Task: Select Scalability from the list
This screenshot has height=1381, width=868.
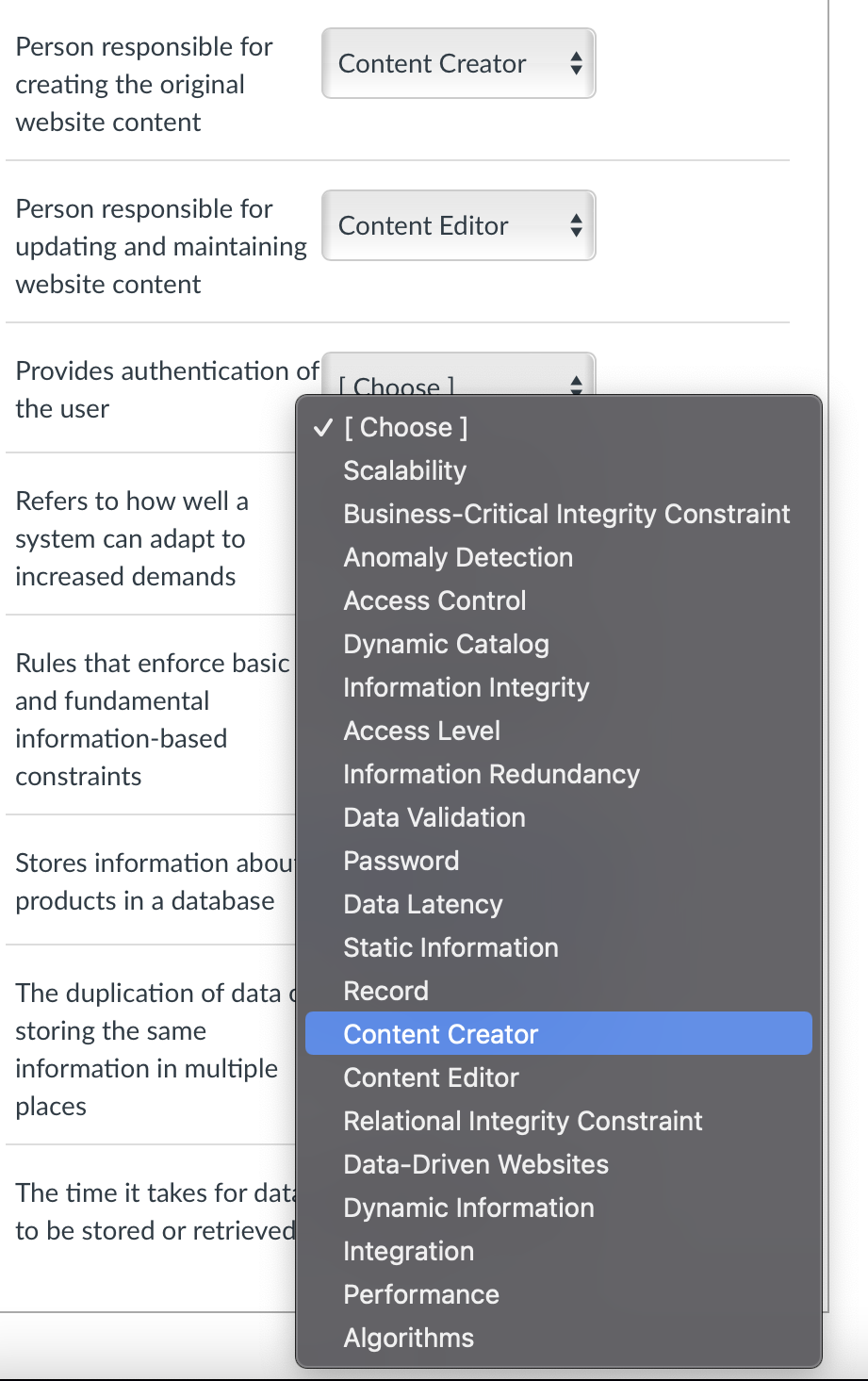Action: pyautogui.click(x=404, y=470)
